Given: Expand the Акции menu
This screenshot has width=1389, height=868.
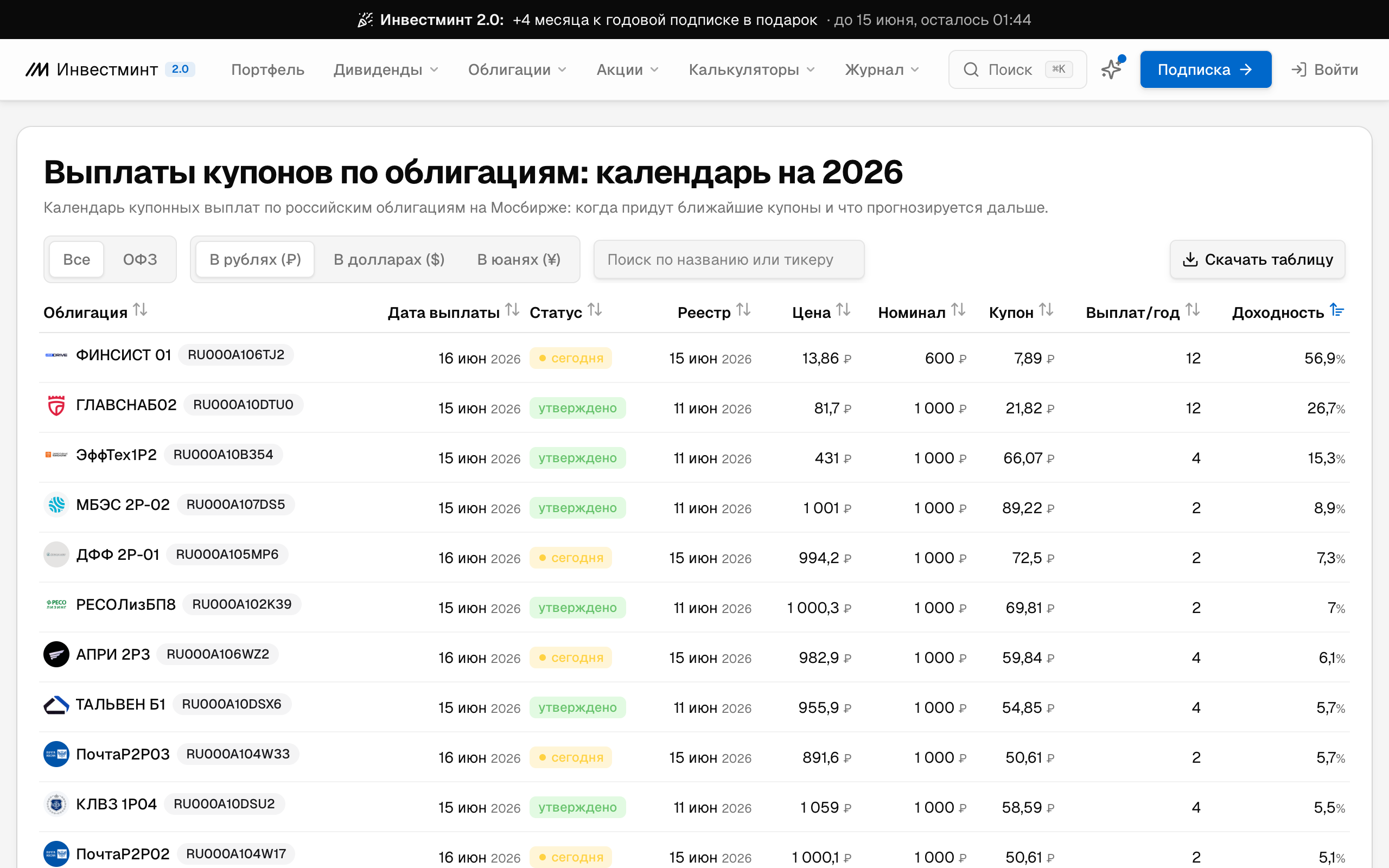Looking at the screenshot, I should point(628,69).
